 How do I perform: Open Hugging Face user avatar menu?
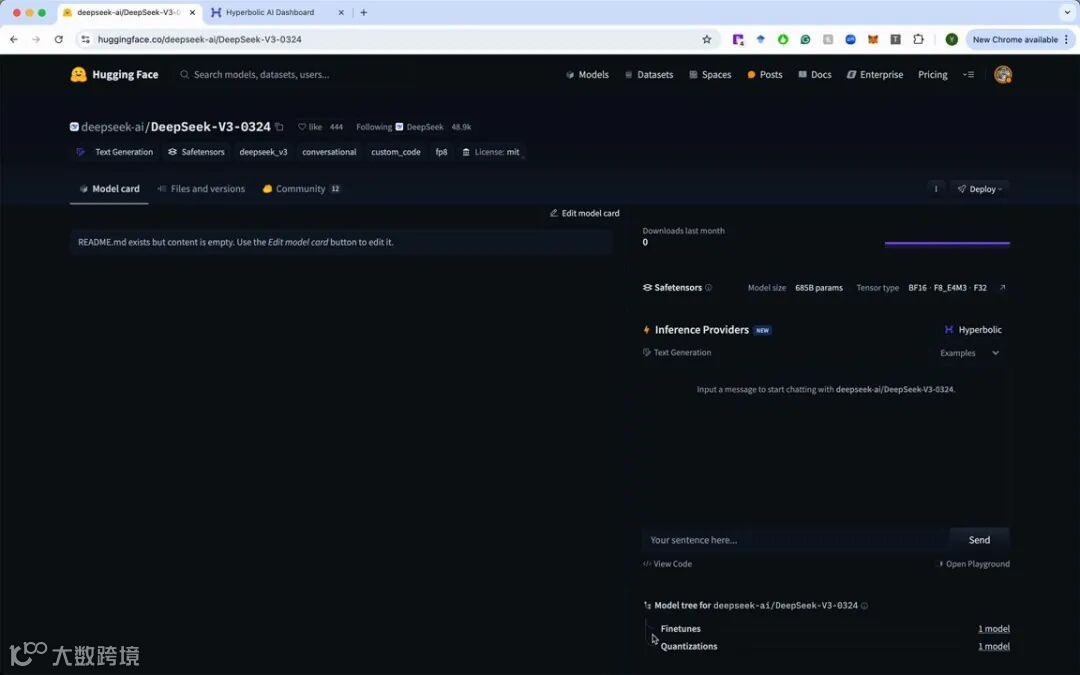click(x=1003, y=74)
